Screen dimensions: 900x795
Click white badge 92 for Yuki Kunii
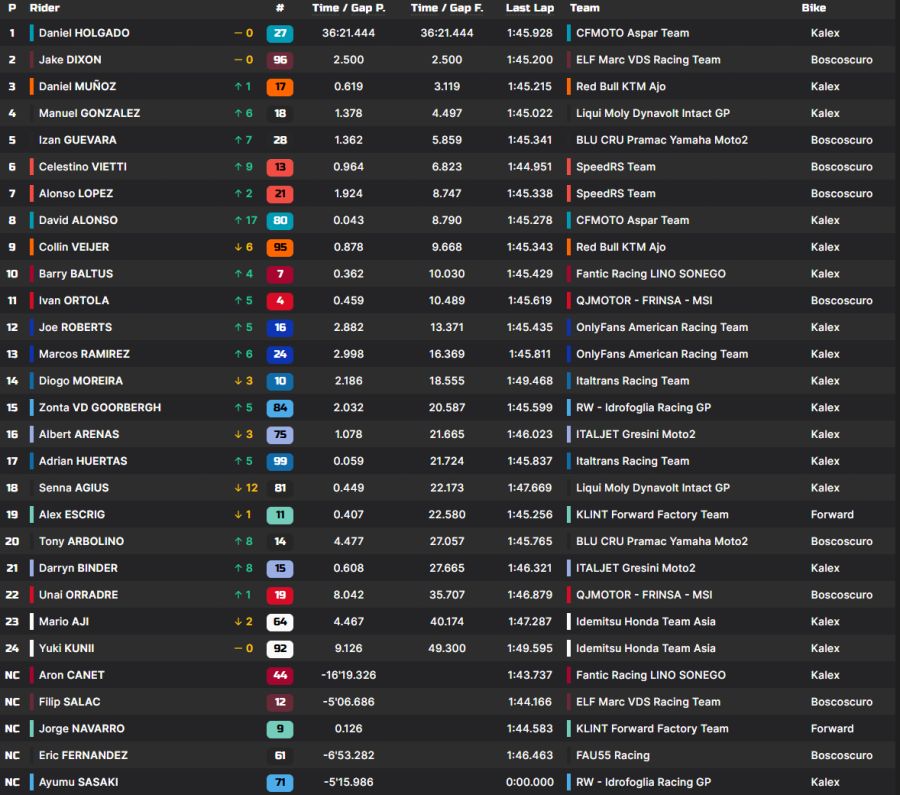[280, 649]
